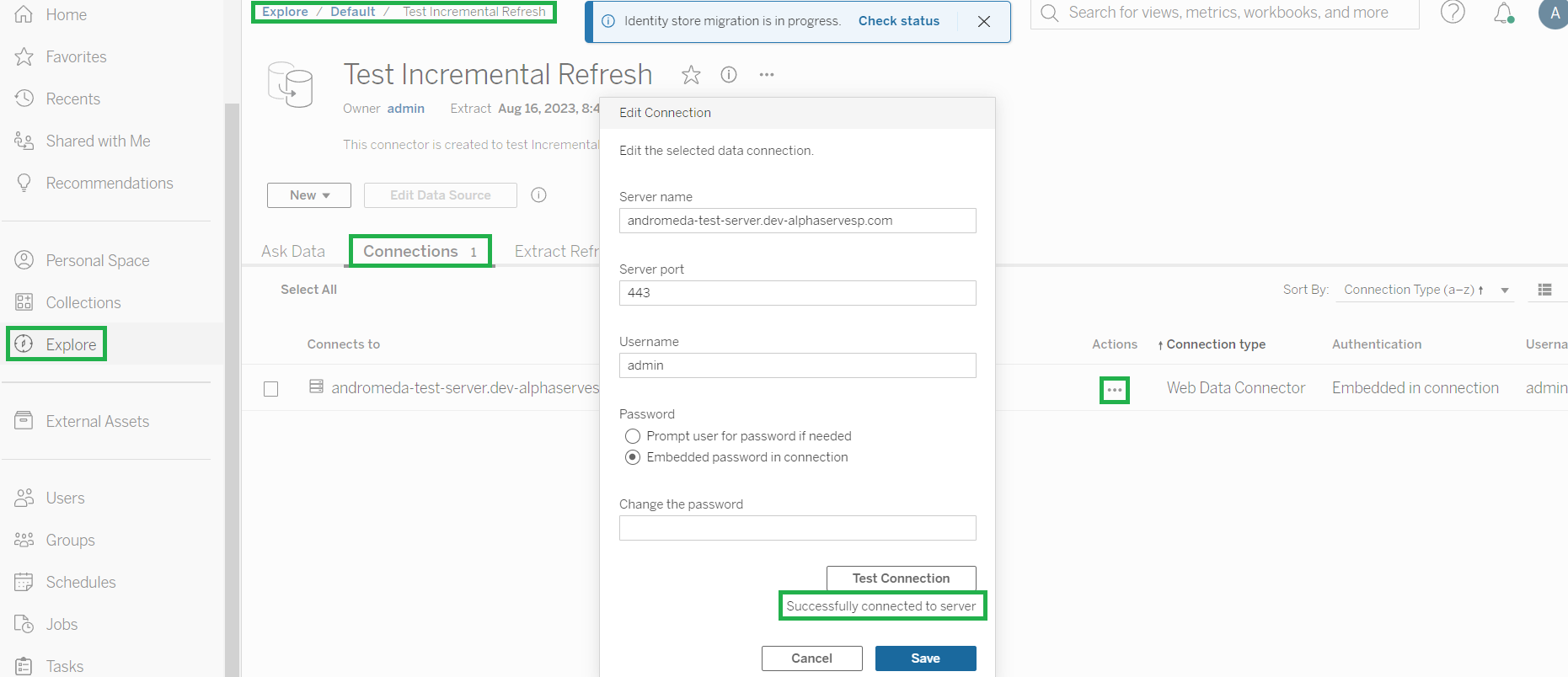Open the help question mark menu

point(1453,13)
